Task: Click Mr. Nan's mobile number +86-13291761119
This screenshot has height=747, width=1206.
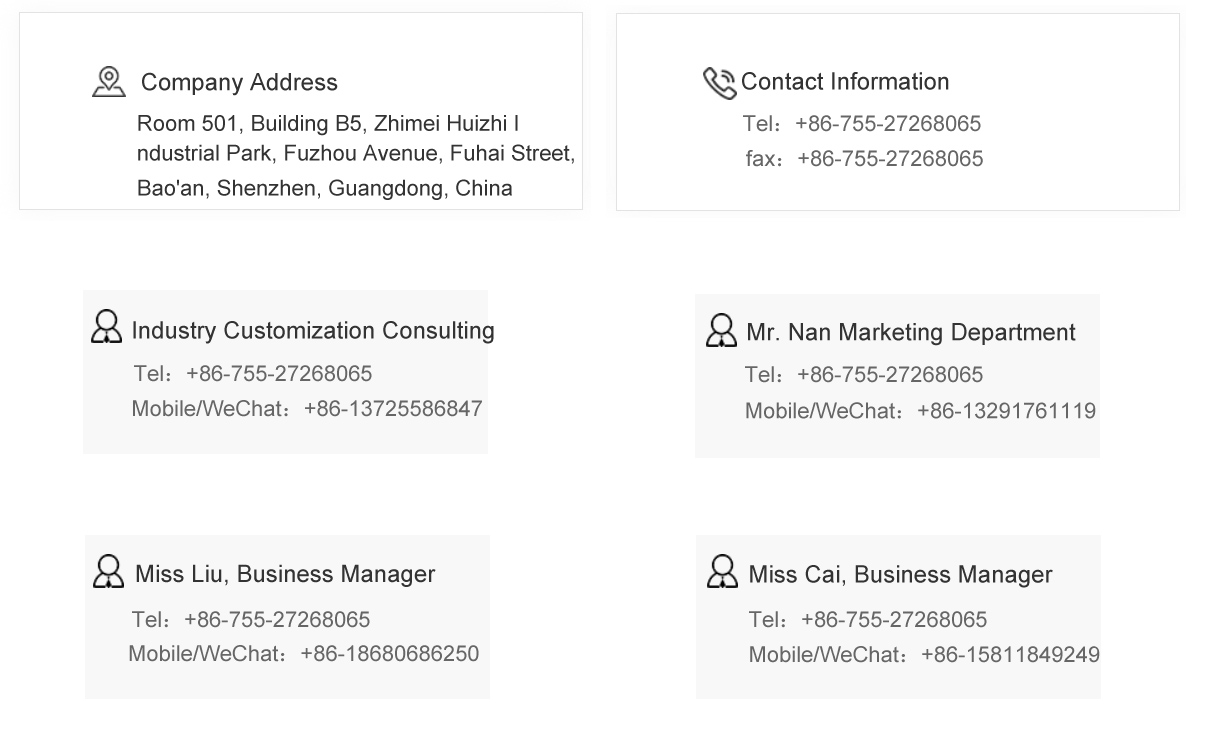Action: tap(1006, 411)
